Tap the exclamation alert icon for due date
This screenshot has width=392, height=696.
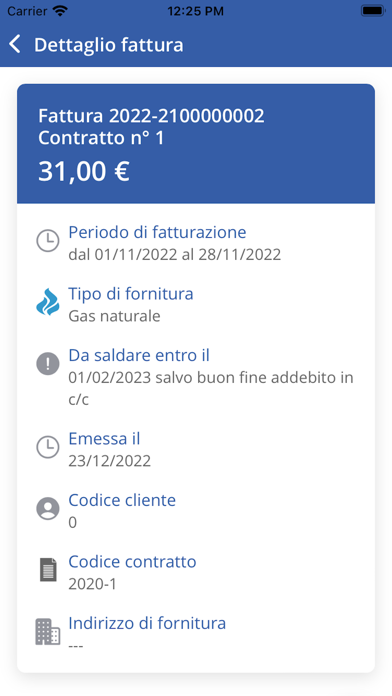48,364
